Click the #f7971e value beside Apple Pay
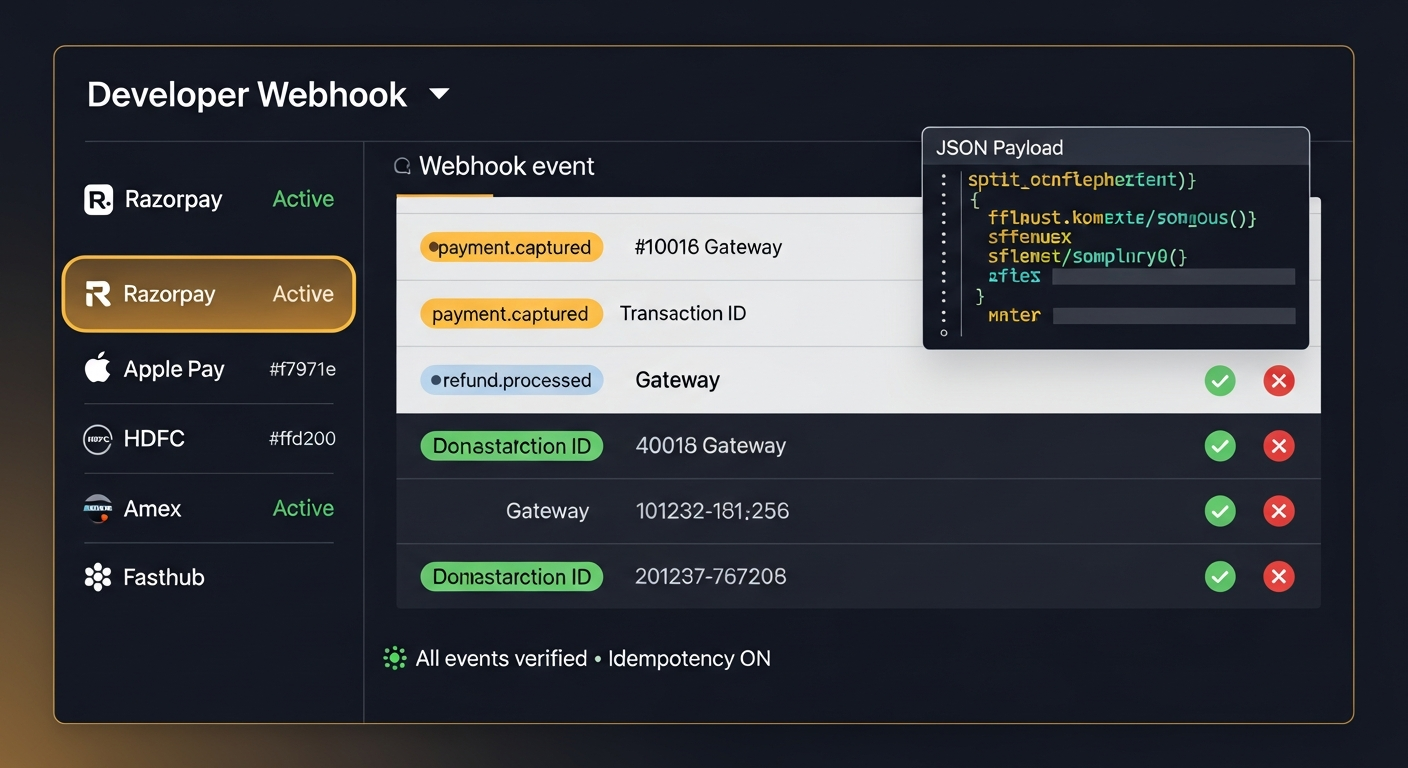This screenshot has width=1408, height=768. 302,369
